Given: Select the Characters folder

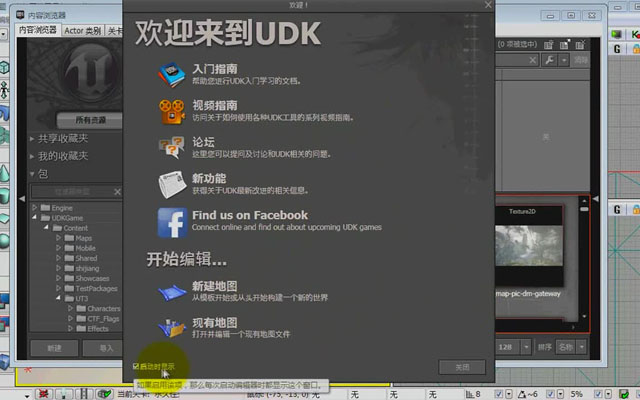Looking at the screenshot, I should (104, 309).
